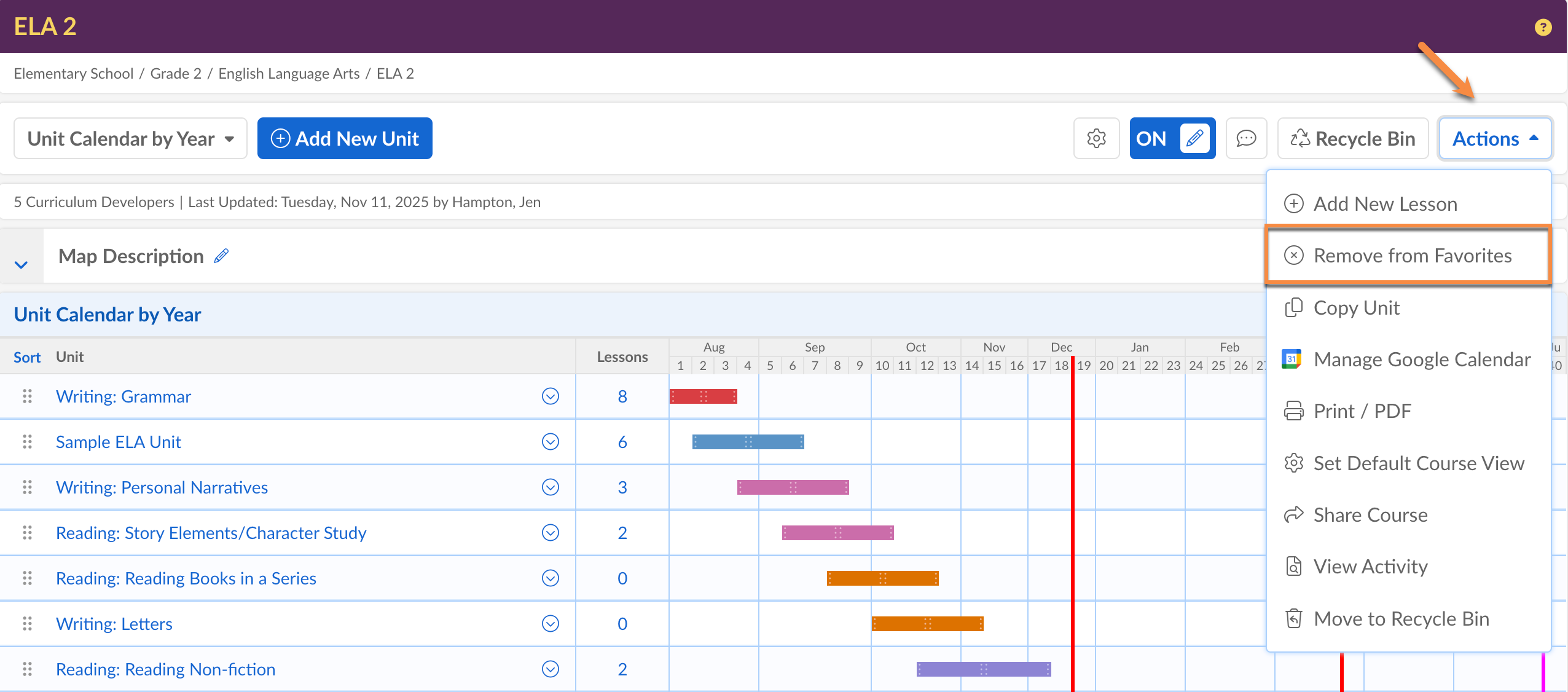Click the red Writing: Grammar timeline bar
Viewport: 1568px width, 692px height.
(x=703, y=396)
